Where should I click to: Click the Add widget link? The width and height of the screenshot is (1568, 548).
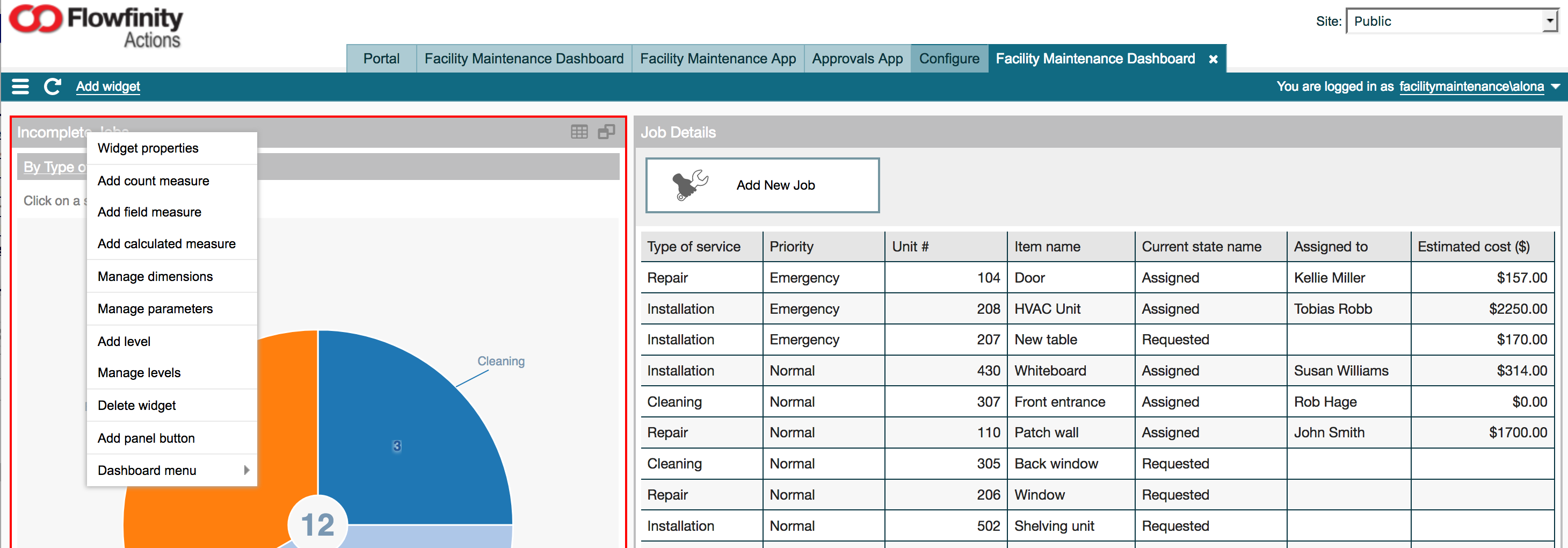[x=108, y=86]
